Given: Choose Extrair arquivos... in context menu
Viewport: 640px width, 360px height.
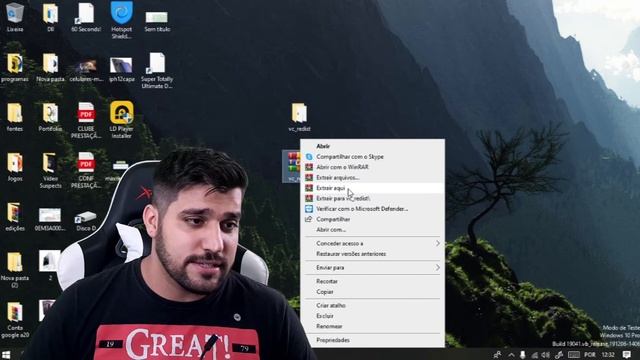Looking at the screenshot, I should (x=373, y=178).
